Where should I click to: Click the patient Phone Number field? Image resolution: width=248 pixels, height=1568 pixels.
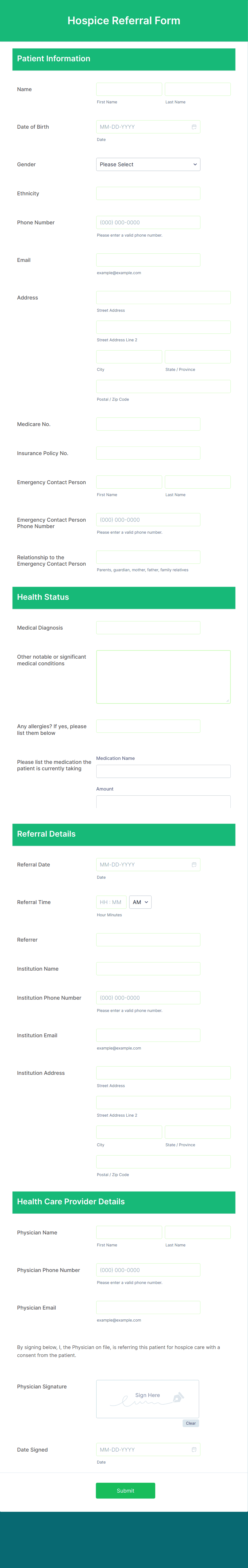click(x=148, y=222)
